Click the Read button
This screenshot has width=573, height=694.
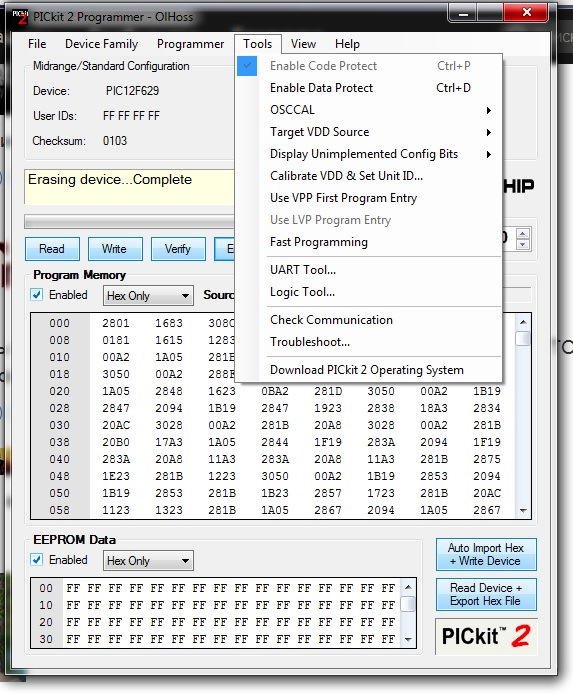52,249
